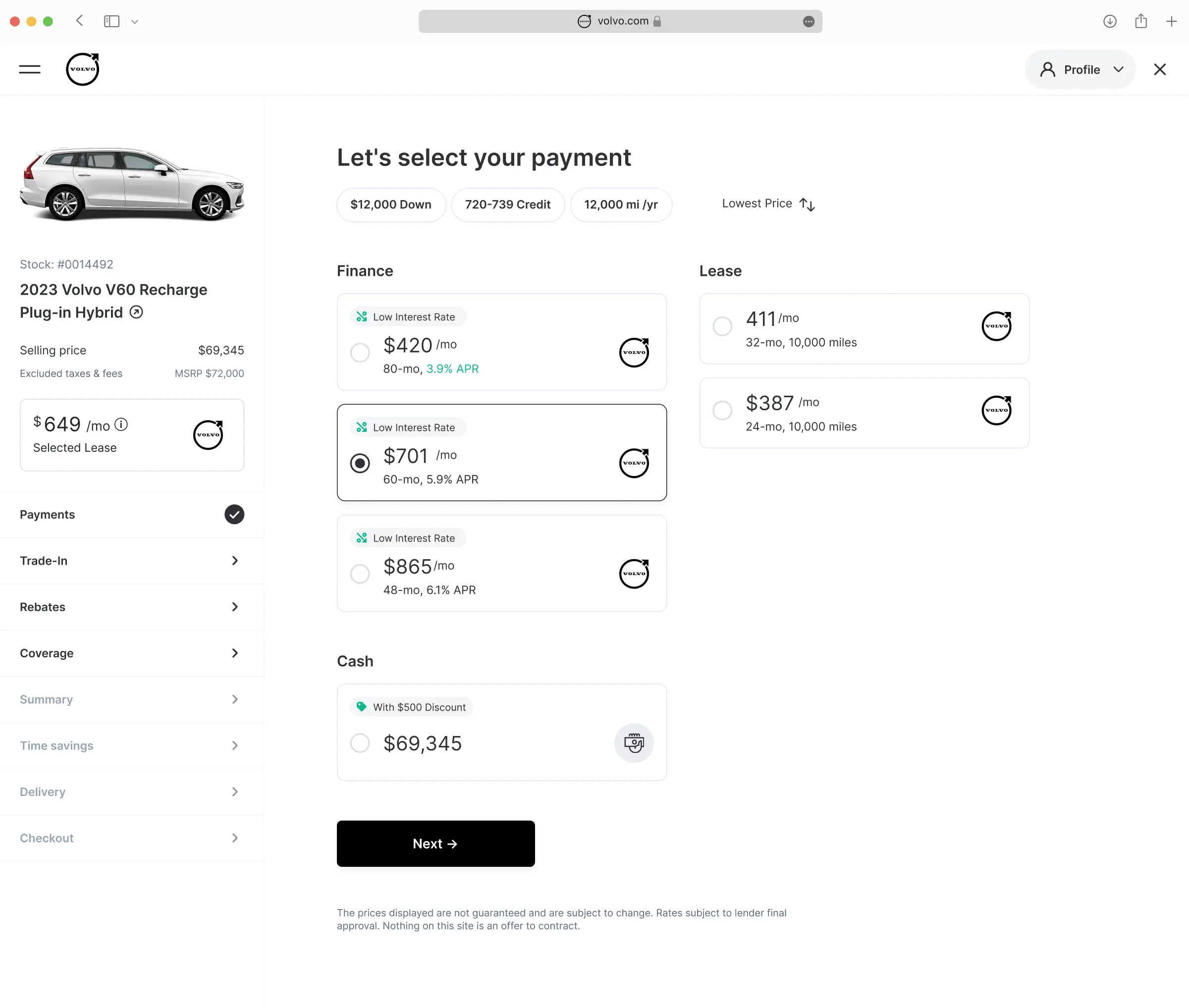1189x1008 pixels.
Task: Select the $387/mo 24-month lease option
Action: (x=722, y=410)
